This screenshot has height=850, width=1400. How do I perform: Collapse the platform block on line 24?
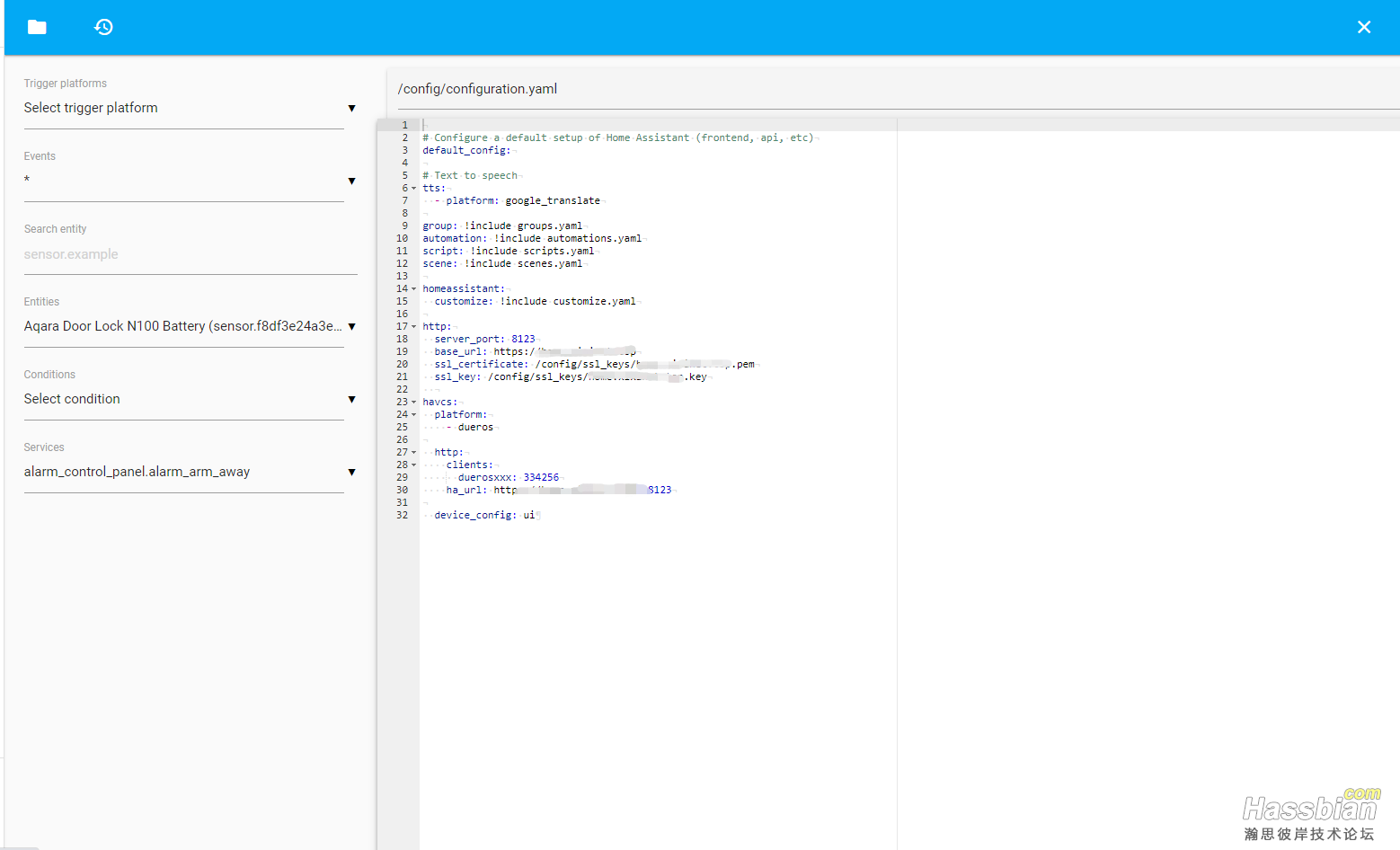(x=414, y=415)
